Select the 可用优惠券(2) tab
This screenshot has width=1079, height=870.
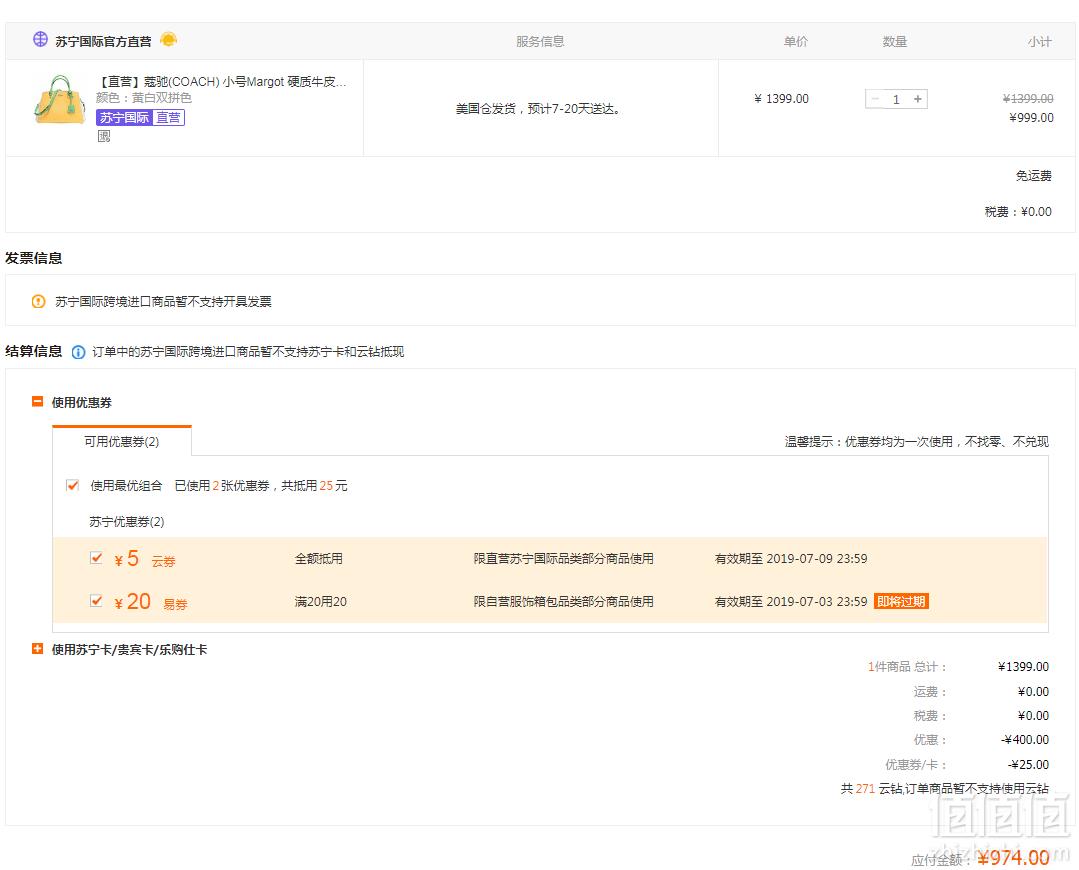click(x=122, y=441)
